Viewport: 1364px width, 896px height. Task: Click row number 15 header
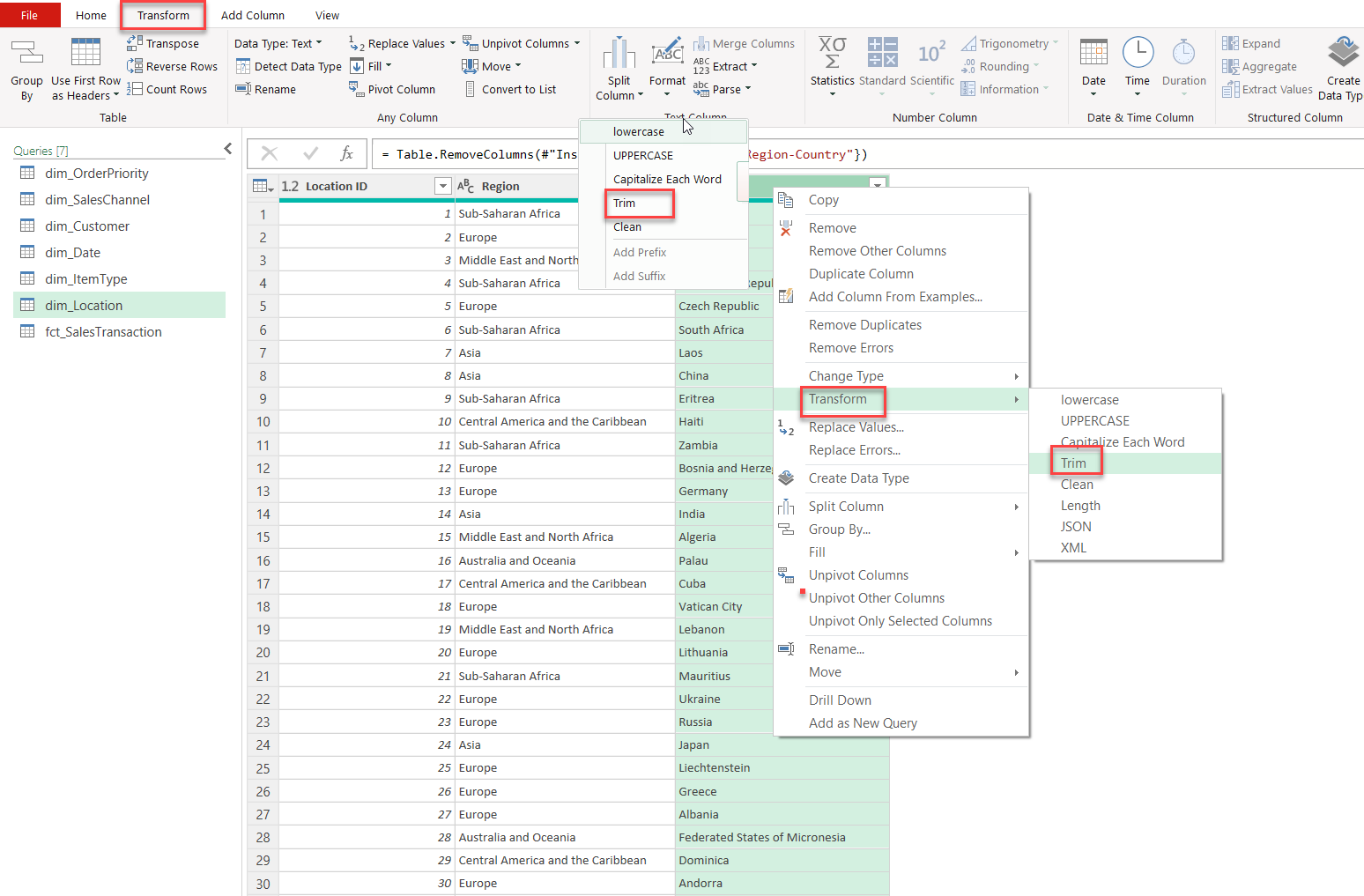click(263, 537)
